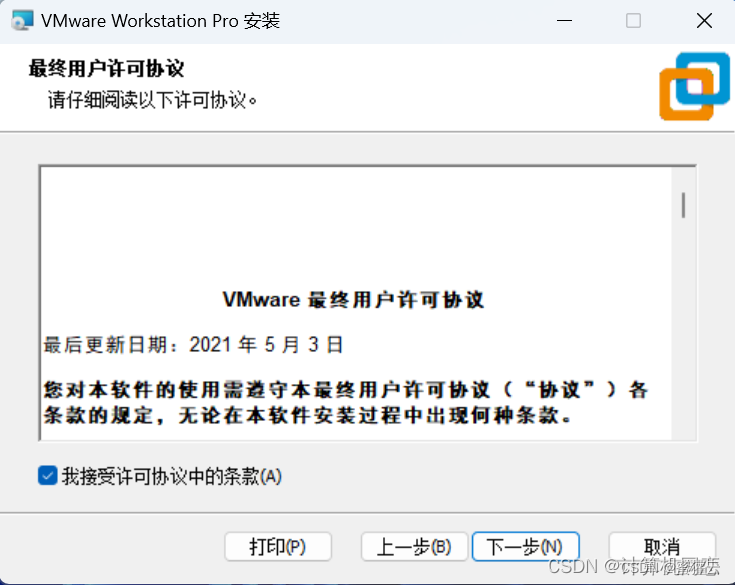Viewport: 735px width, 585px height.
Task: Close the VMware Workstation Pro setup dialog
Action: click(704, 21)
